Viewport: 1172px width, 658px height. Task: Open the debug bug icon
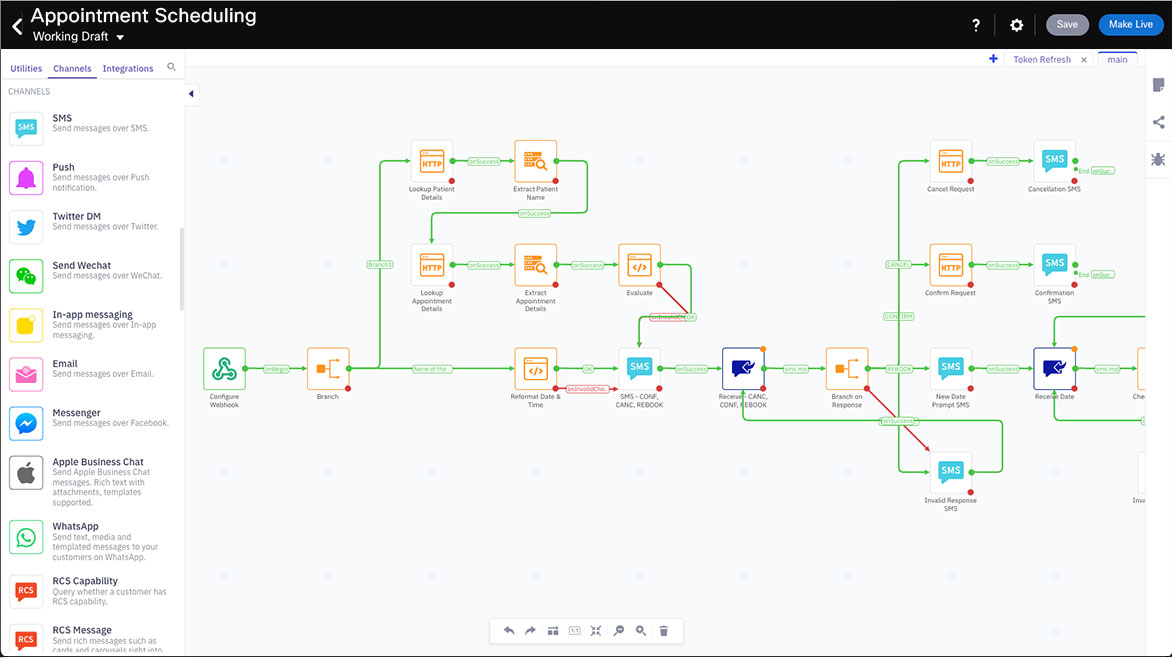point(1159,159)
